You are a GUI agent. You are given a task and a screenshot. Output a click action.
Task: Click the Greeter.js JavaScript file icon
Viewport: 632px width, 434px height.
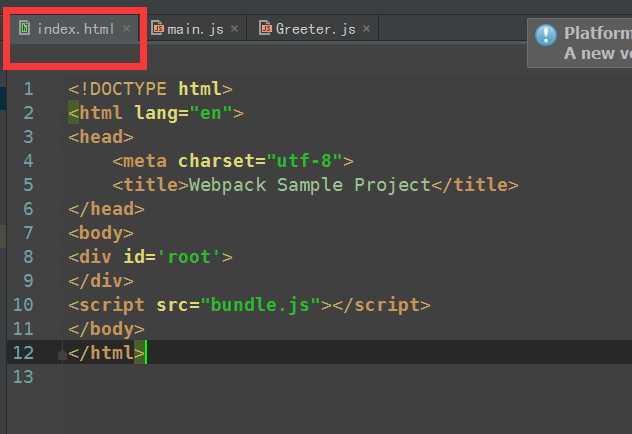pyautogui.click(x=266, y=28)
